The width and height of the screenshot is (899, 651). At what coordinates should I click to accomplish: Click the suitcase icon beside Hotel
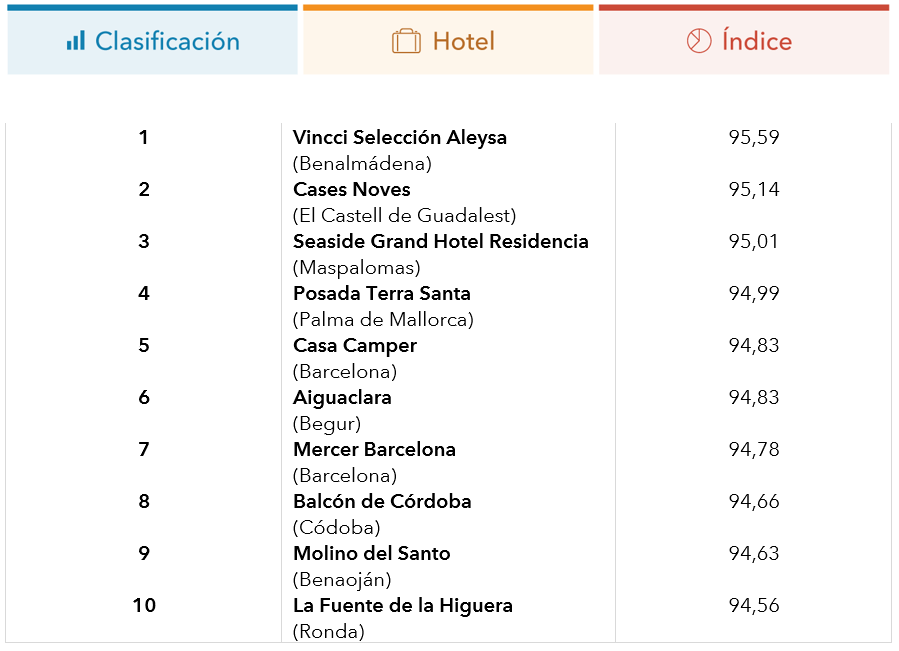pos(406,41)
